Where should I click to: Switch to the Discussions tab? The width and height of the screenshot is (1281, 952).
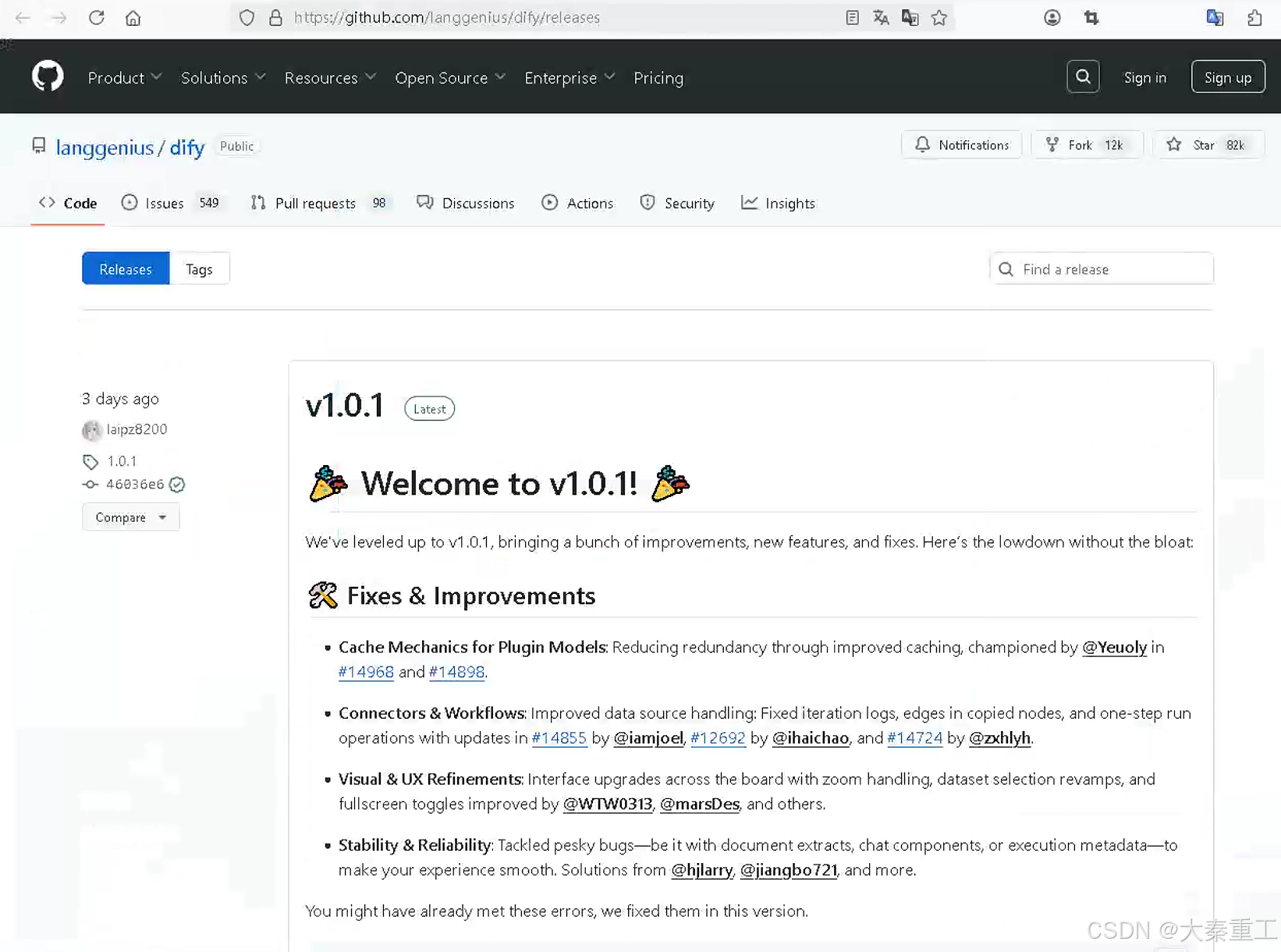[466, 203]
